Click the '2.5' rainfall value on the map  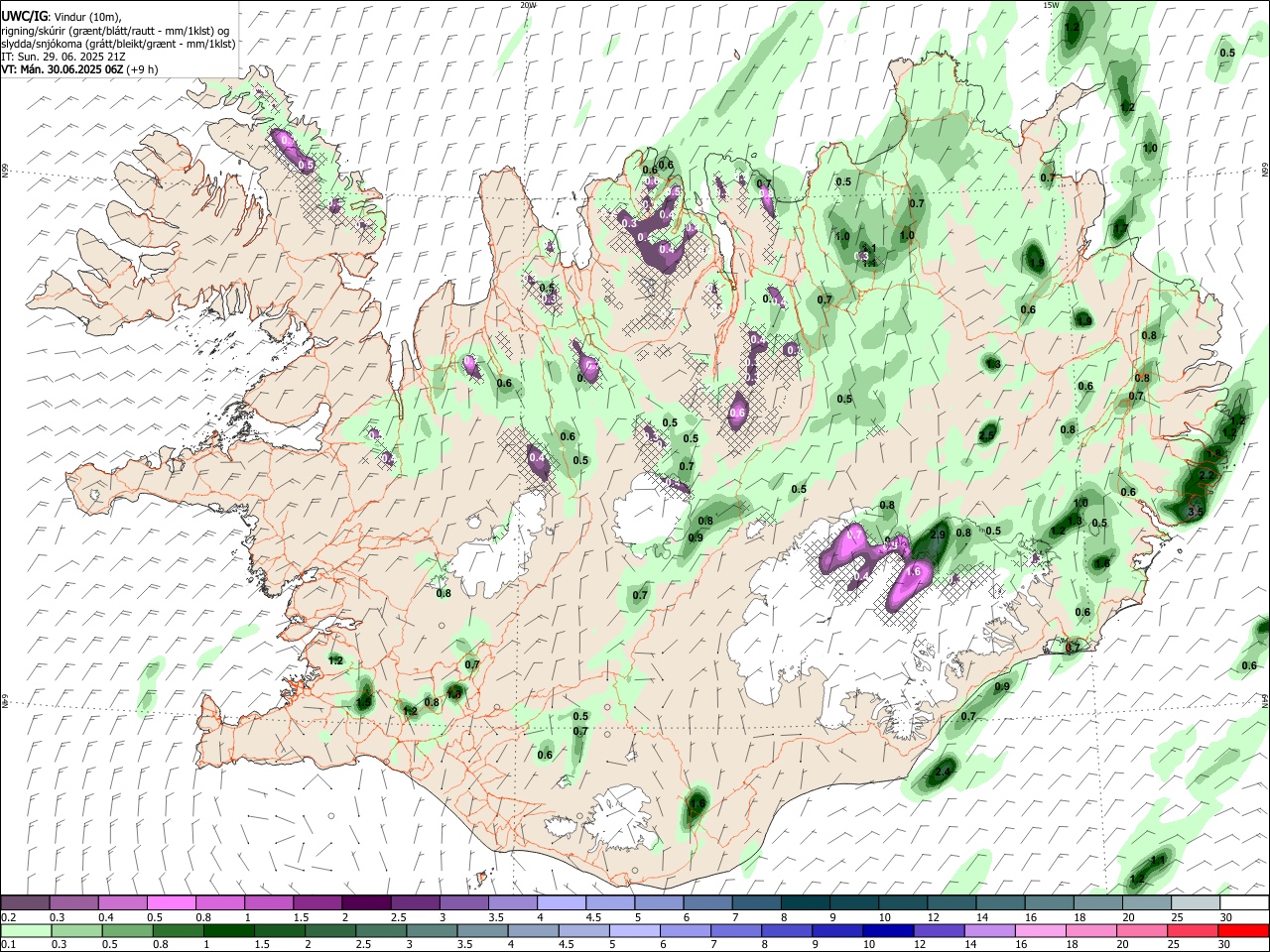click(986, 435)
